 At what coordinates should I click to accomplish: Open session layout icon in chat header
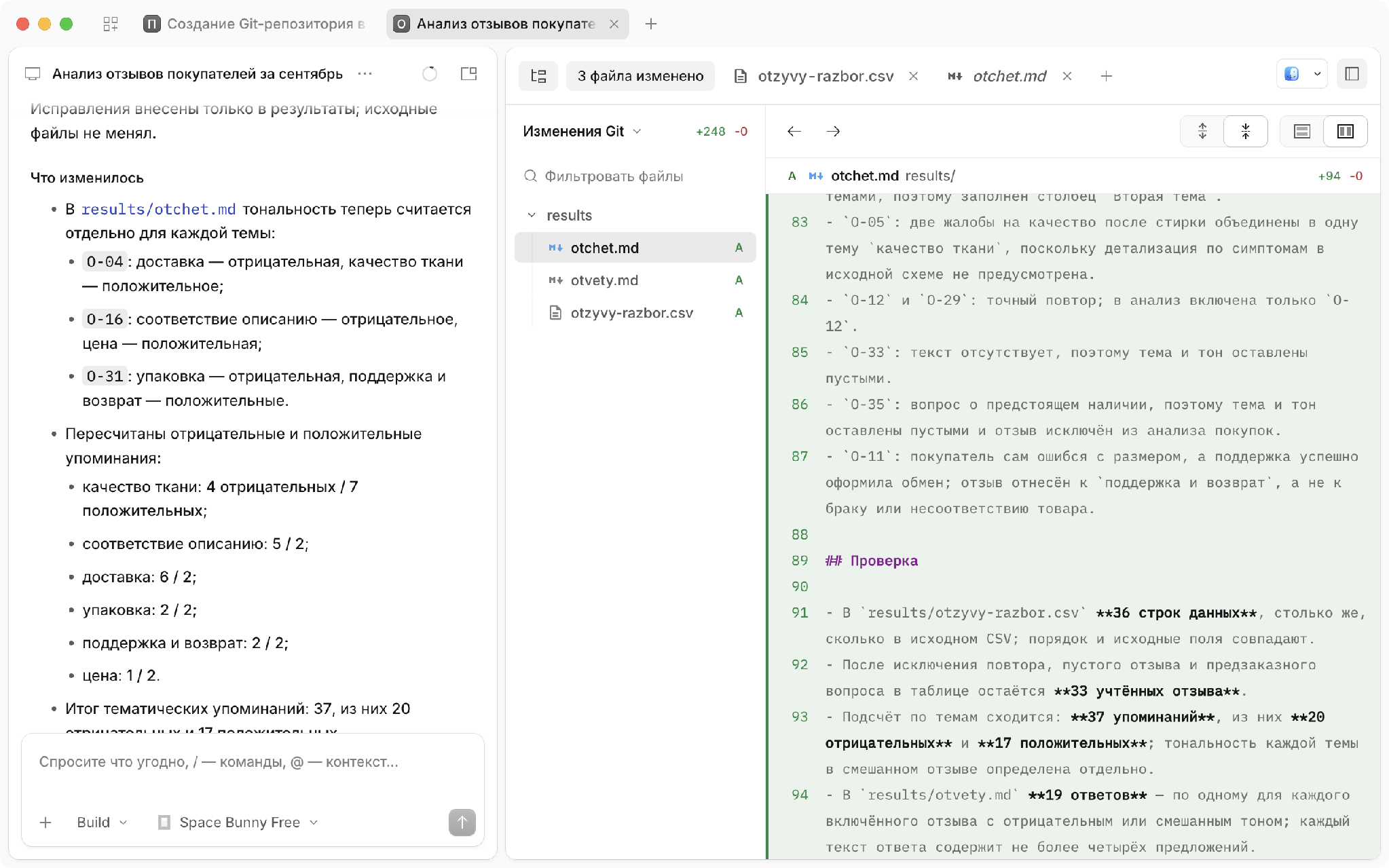[468, 74]
